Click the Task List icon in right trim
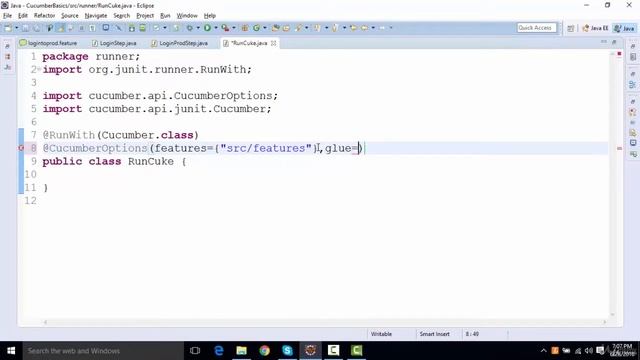This screenshot has width=640, height=360. (x=633, y=57)
